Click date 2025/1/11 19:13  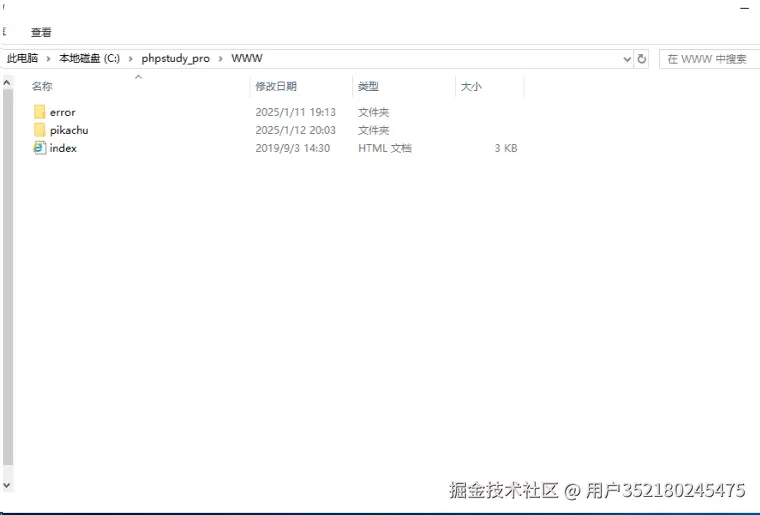point(295,112)
